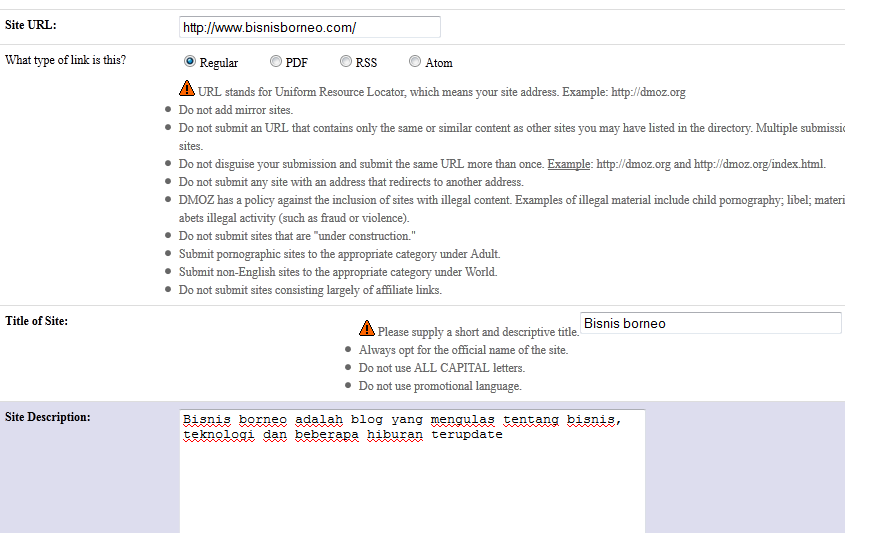Click the 'Site Description:' label

tap(48, 417)
